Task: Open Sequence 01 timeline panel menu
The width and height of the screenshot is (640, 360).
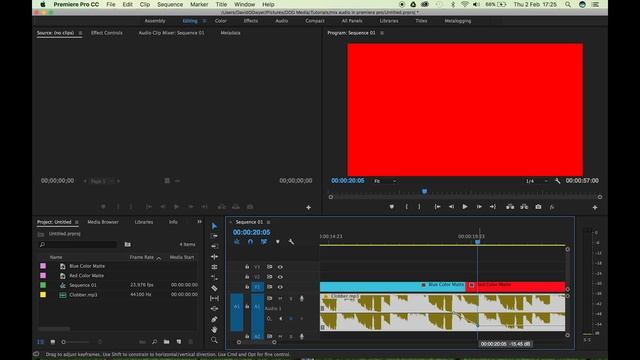Action: 268,222
